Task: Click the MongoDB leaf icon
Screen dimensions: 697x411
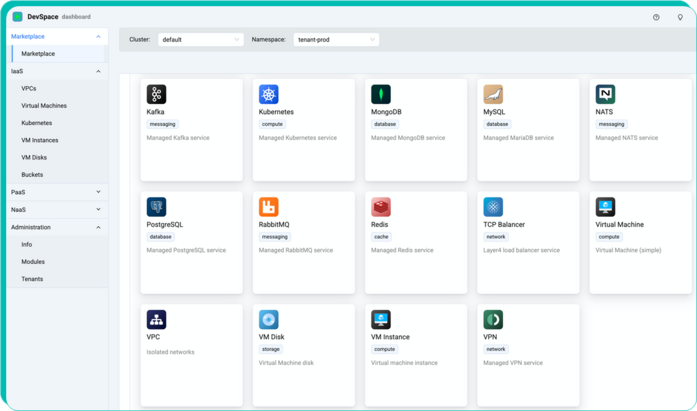Action: (381, 94)
